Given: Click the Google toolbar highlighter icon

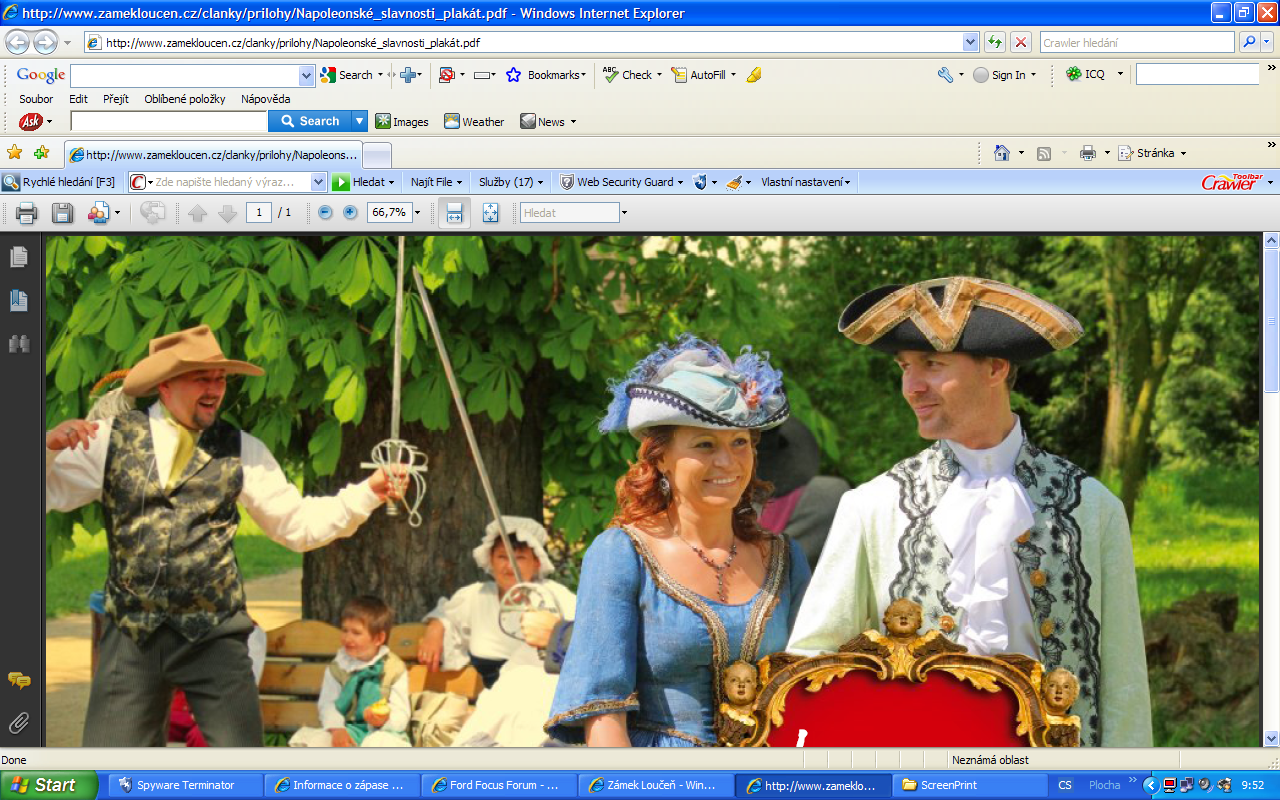Looking at the screenshot, I should [x=754, y=75].
